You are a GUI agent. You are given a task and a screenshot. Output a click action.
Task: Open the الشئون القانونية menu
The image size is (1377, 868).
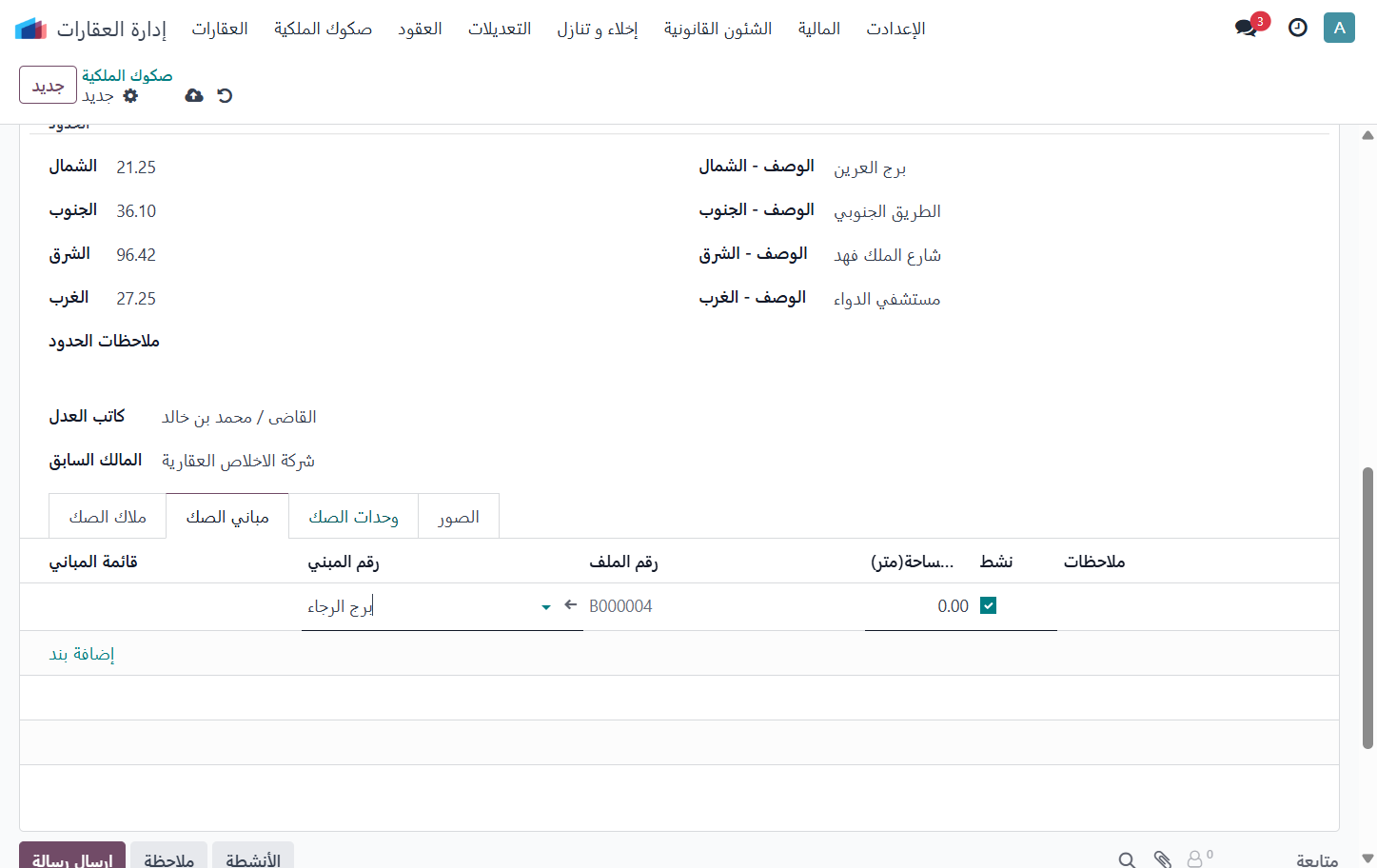[x=718, y=29]
